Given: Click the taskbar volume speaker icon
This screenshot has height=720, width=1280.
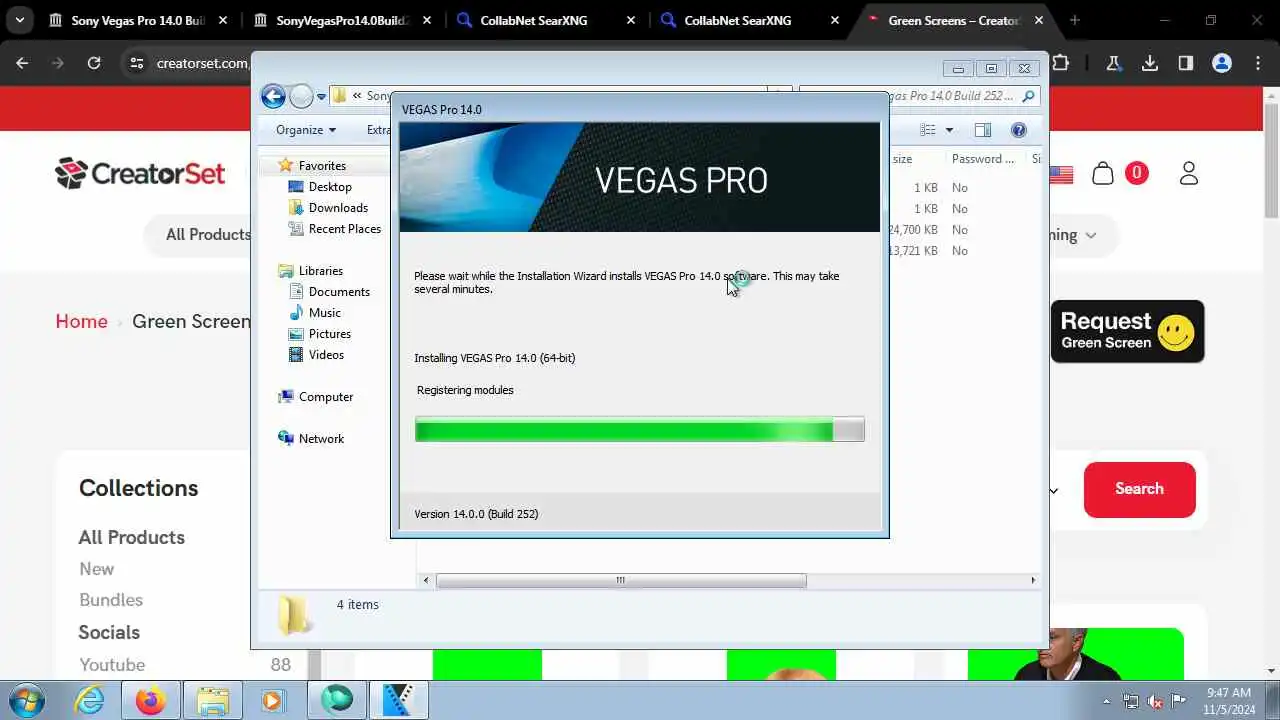Looking at the screenshot, I should (1155, 701).
